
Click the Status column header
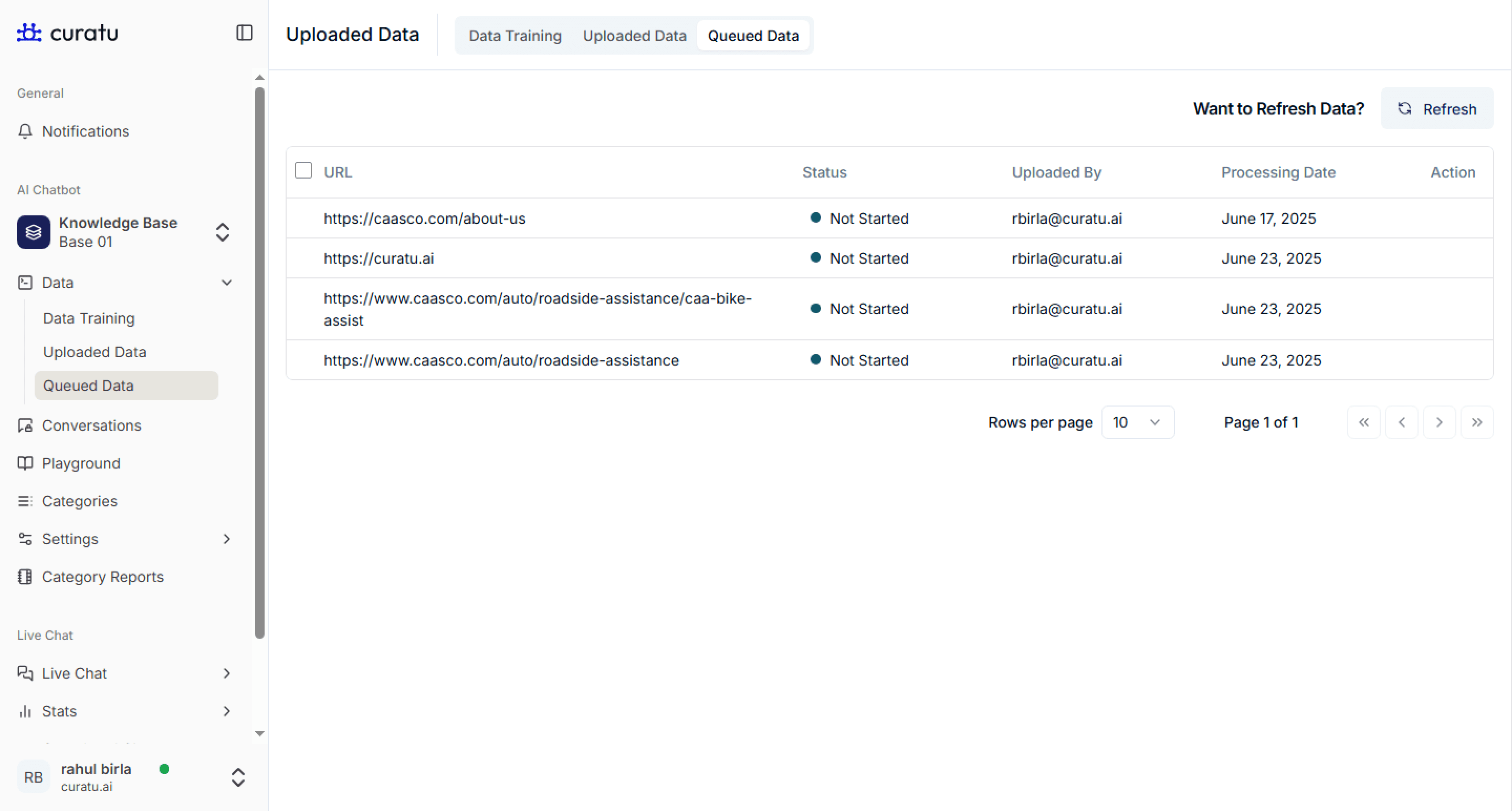pyautogui.click(x=824, y=172)
